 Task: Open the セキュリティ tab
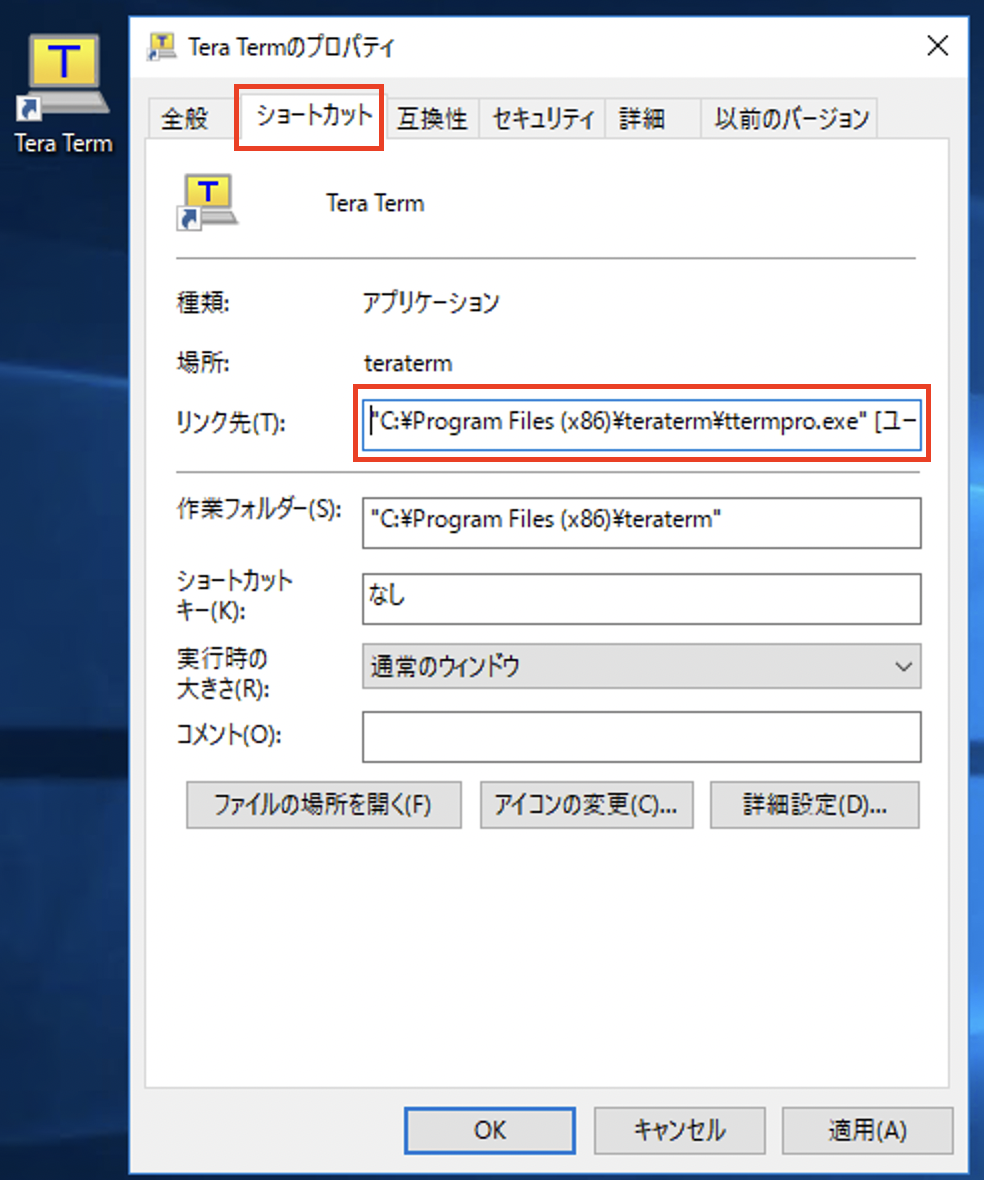542,118
